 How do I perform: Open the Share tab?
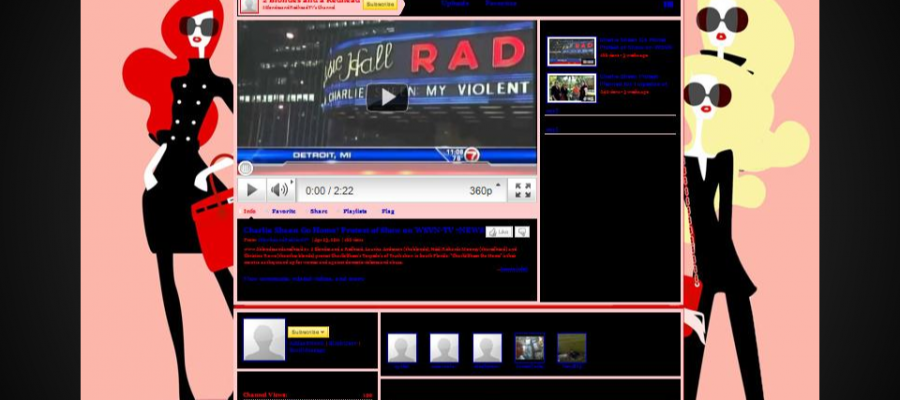[319, 211]
